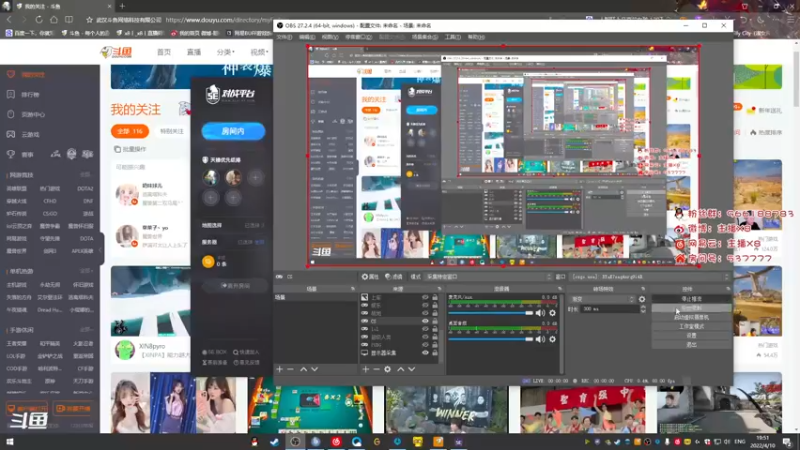
Task: Click first teammate avatar in 5E panel
Action: click(211, 177)
